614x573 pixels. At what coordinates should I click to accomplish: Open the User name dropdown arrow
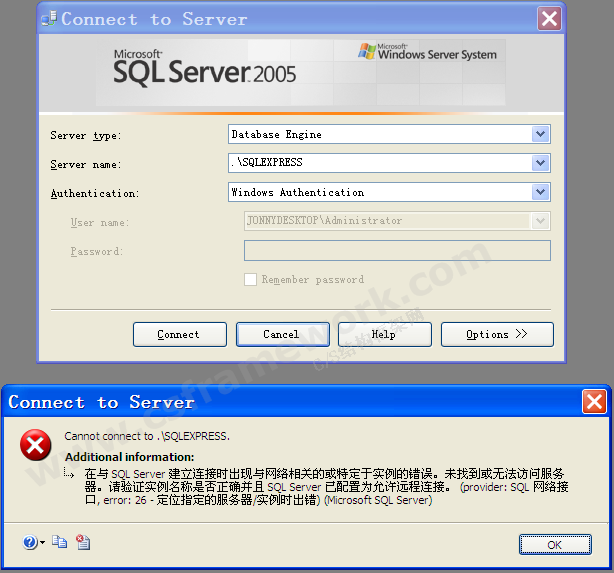click(x=541, y=221)
